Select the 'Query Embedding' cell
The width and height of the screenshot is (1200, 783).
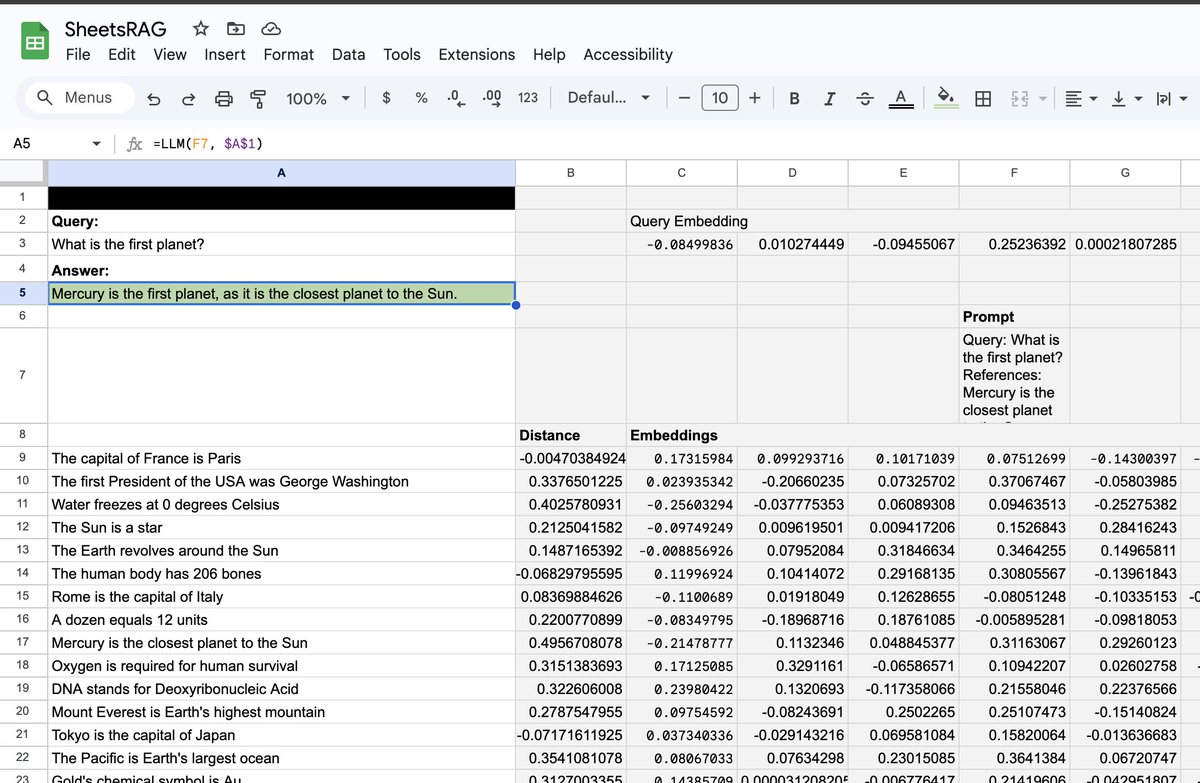[682, 221]
